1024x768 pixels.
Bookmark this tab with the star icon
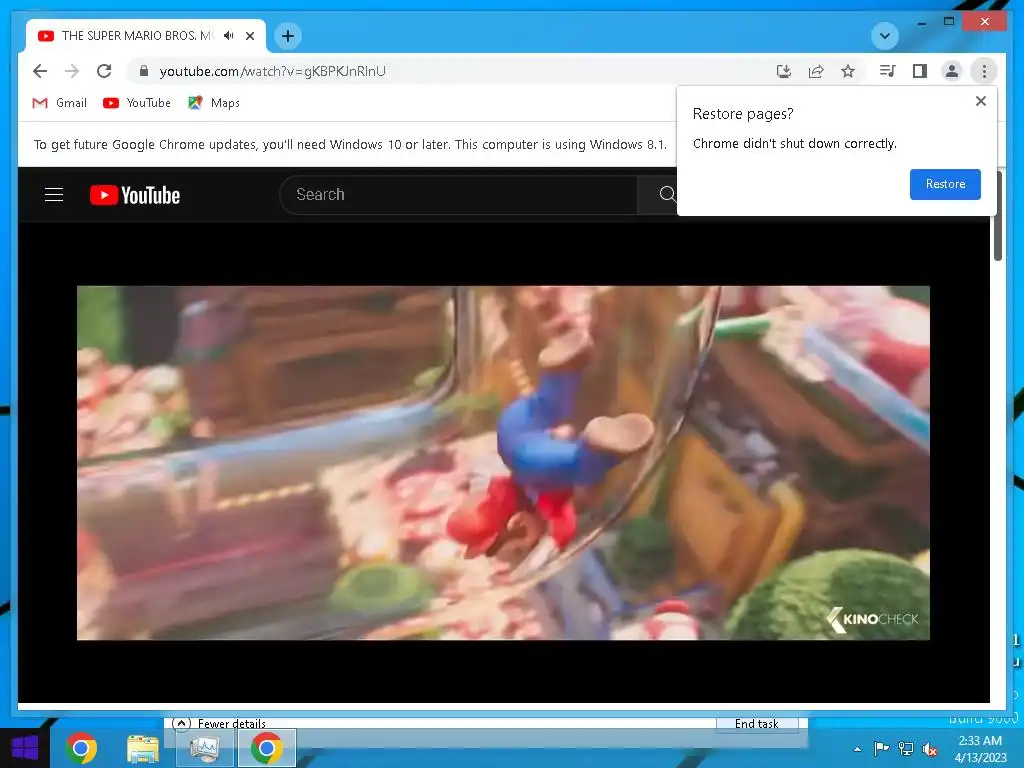click(848, 71)
